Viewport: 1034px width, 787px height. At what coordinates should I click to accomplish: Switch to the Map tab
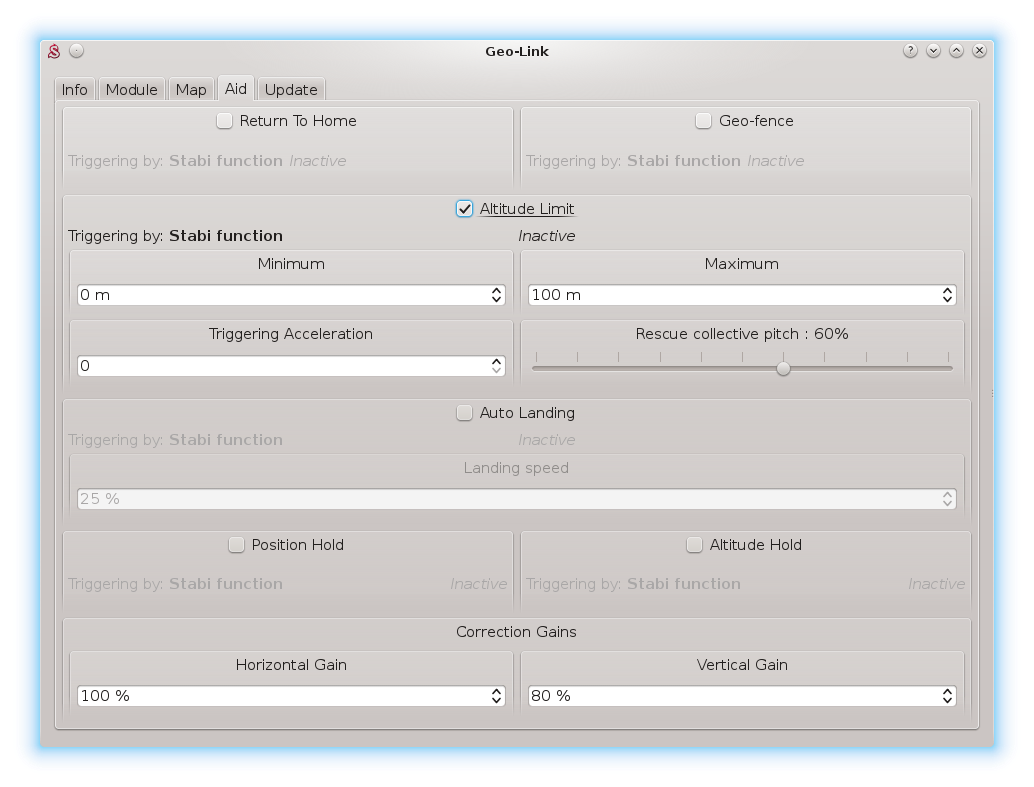(191, 90)
